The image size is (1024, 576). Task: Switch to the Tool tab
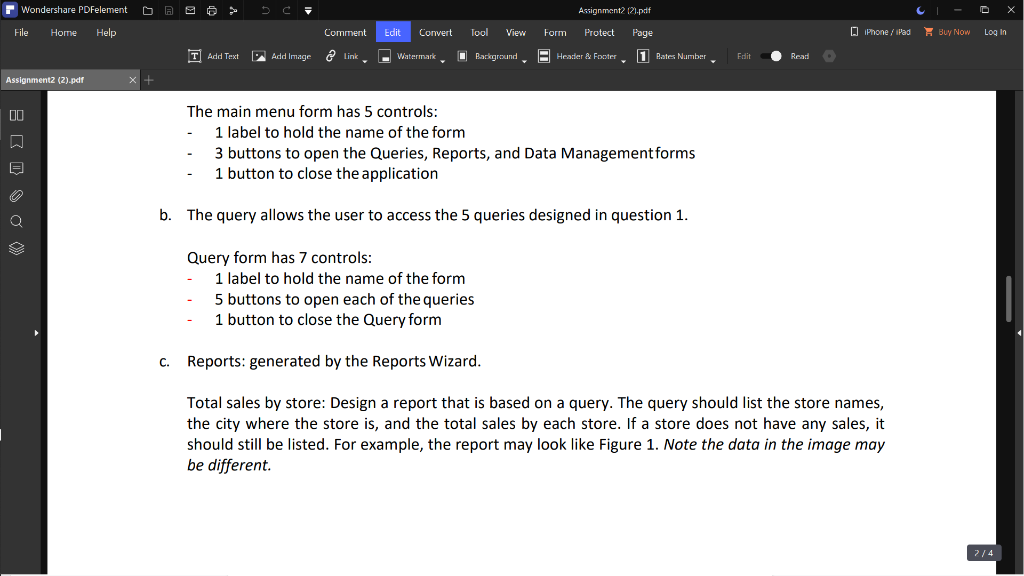(x=479, y=32)
